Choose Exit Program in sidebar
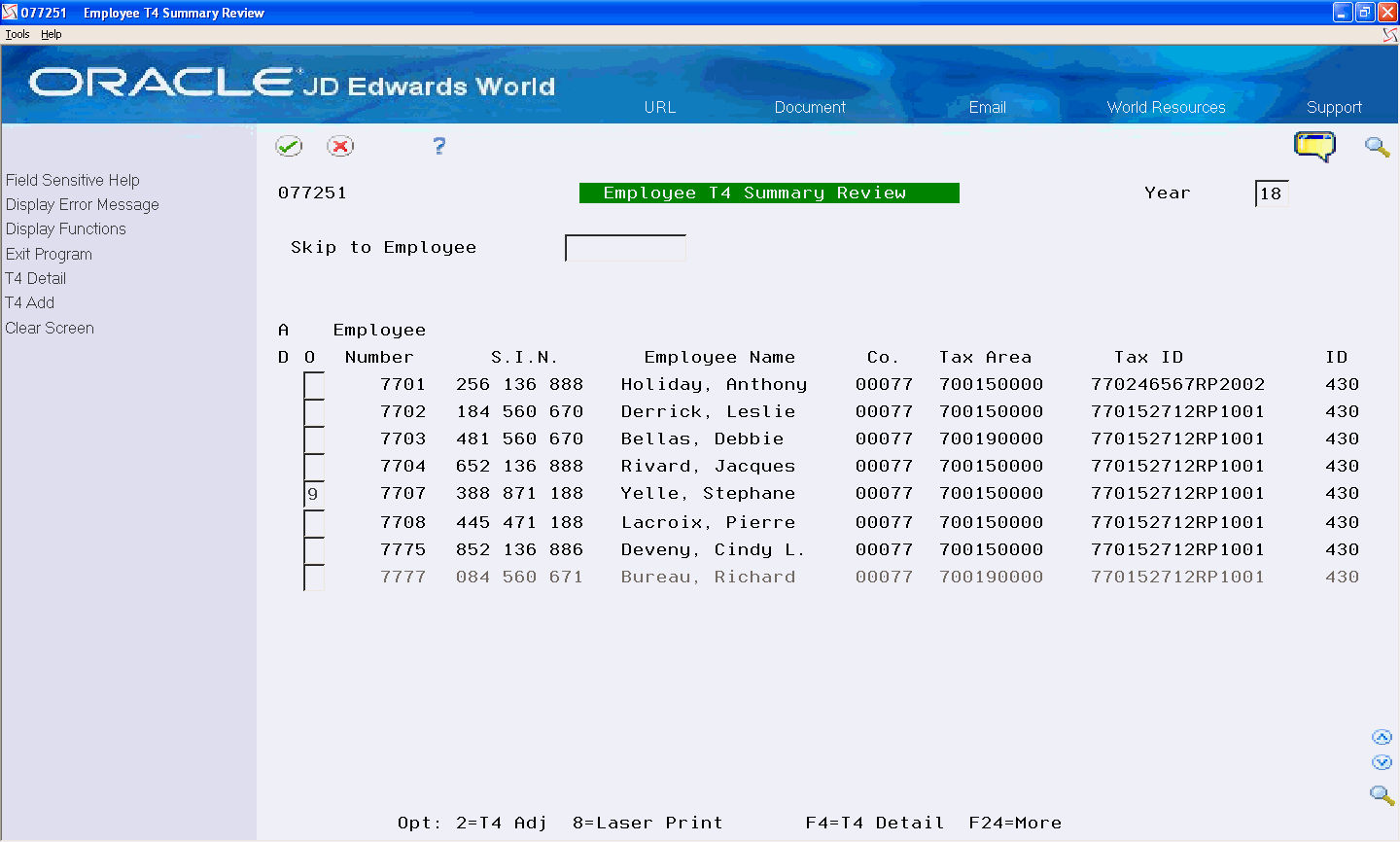The image size is (1400, 842). (49, 254)
